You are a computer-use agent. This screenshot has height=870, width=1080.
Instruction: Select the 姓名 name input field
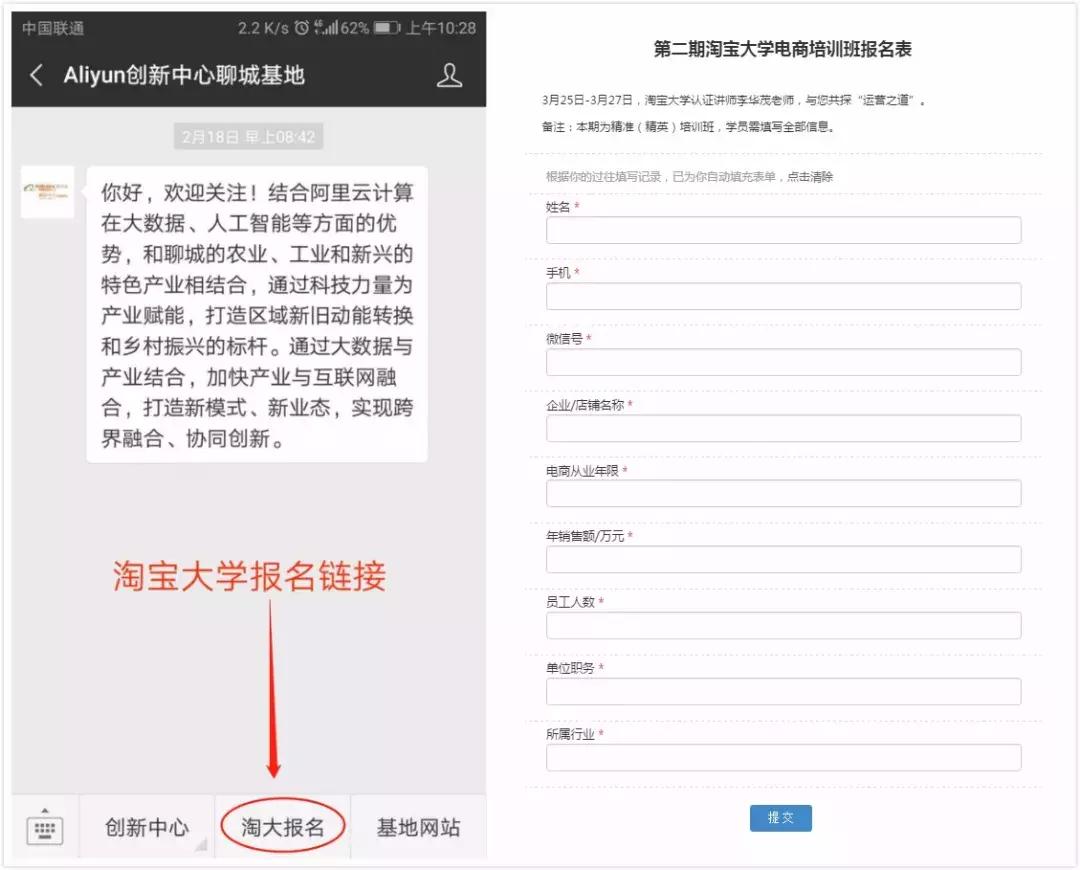pyautogui.click(x=782, y=231)
